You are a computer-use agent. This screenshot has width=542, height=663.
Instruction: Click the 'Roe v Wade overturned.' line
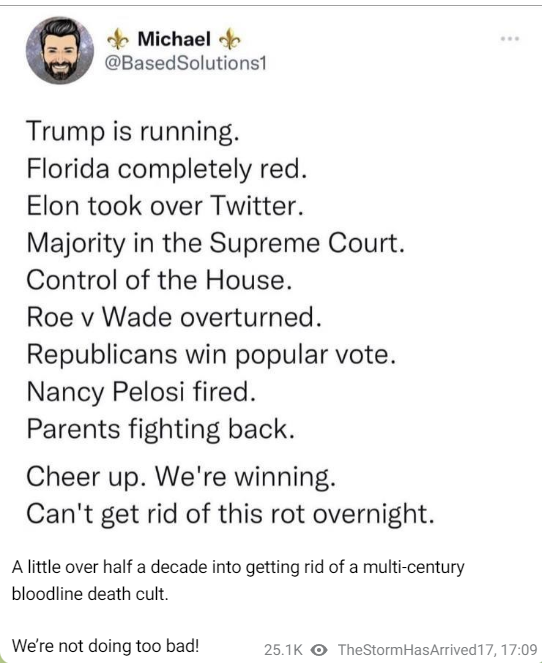pos(174,317)
